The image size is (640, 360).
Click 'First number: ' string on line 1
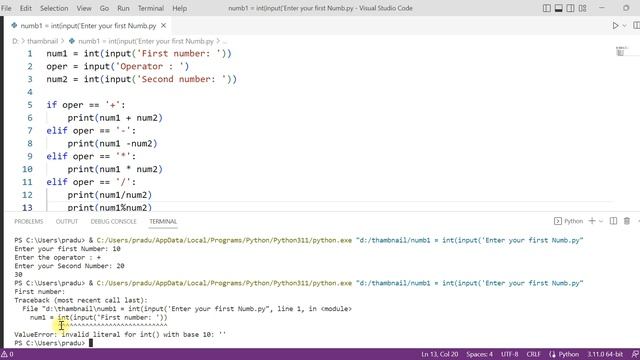pos(180,53)
